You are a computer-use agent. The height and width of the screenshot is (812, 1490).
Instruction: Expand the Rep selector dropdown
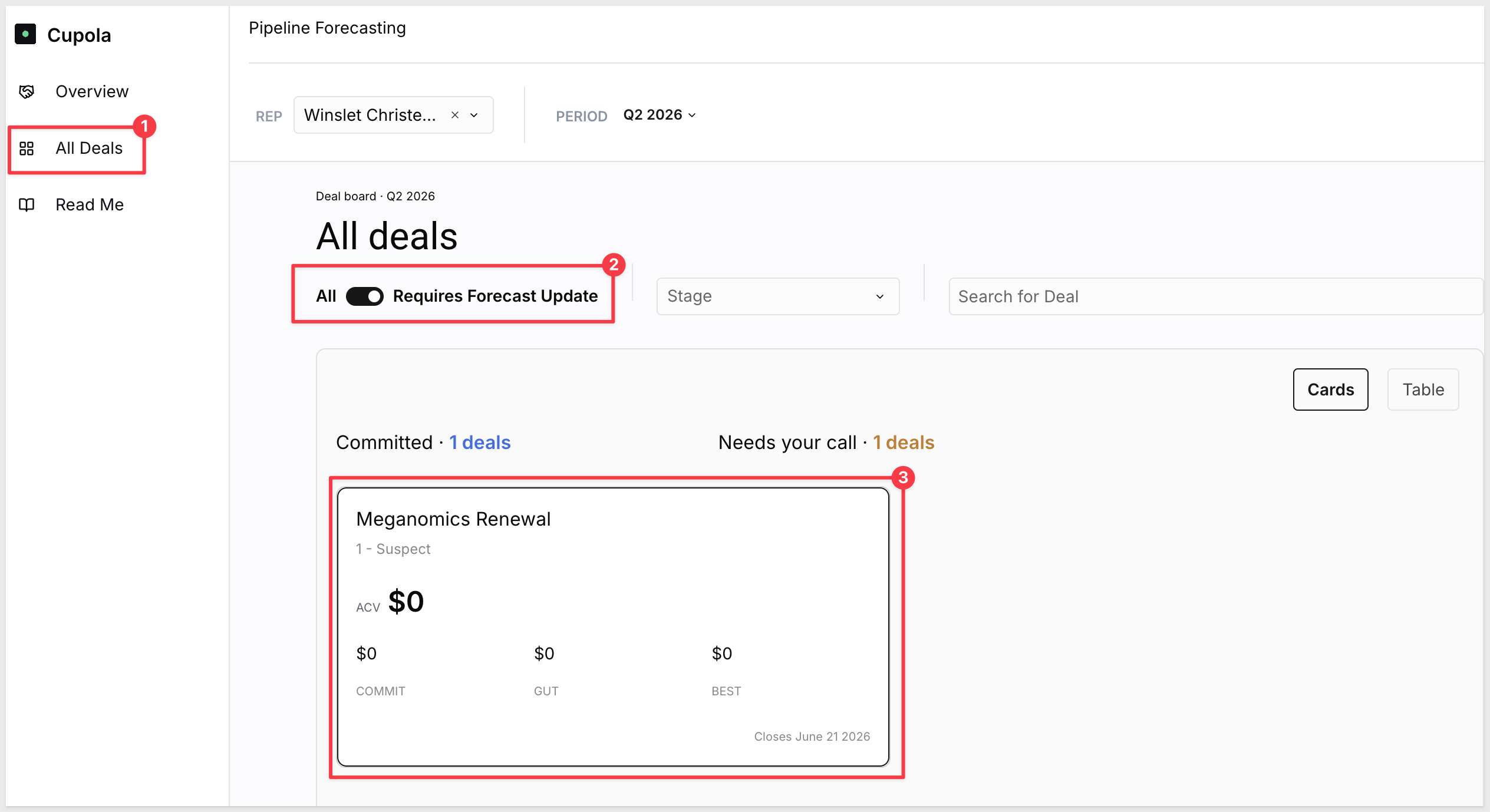[x=474, y=115]
